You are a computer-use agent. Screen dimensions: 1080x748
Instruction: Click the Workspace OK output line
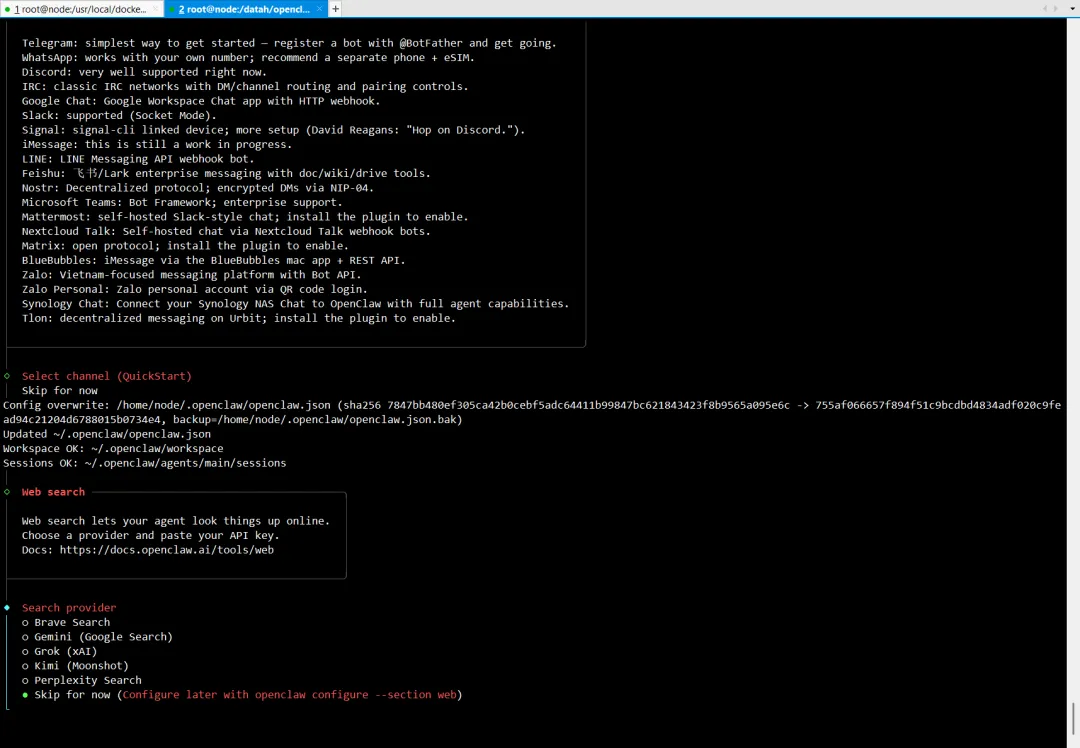click(113, 448)
